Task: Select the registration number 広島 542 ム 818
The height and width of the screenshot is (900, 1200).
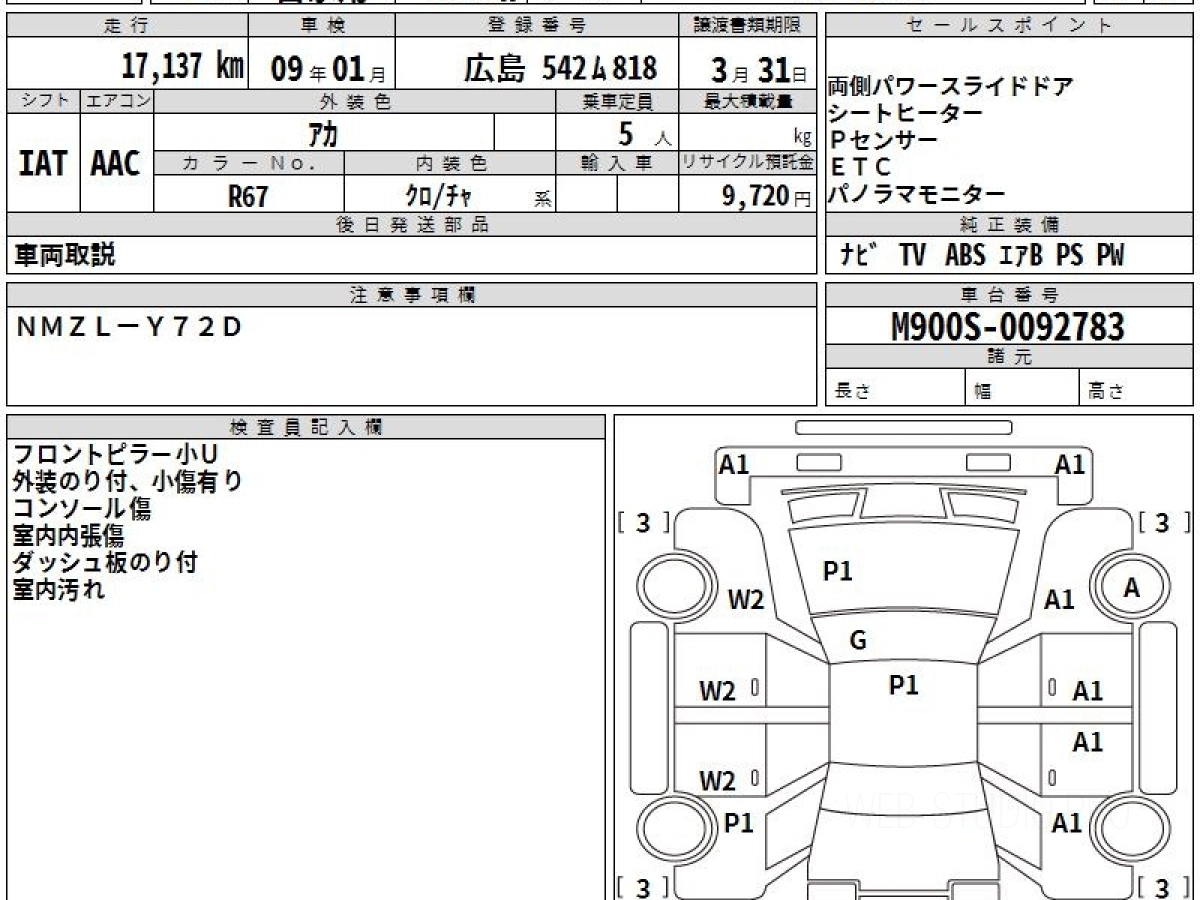Action: tap(560, 67)
